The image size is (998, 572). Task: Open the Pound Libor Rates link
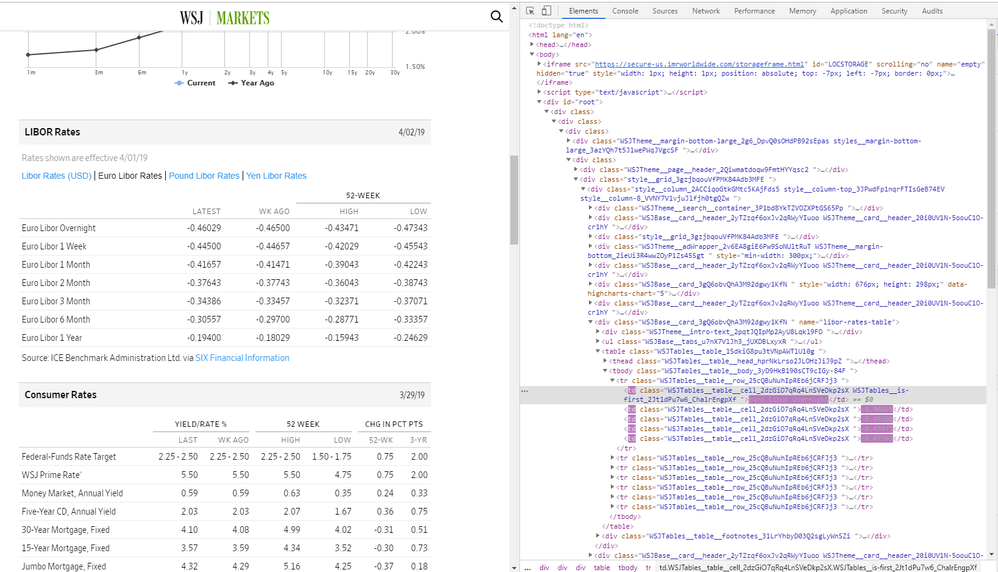[x=204, y=176]
